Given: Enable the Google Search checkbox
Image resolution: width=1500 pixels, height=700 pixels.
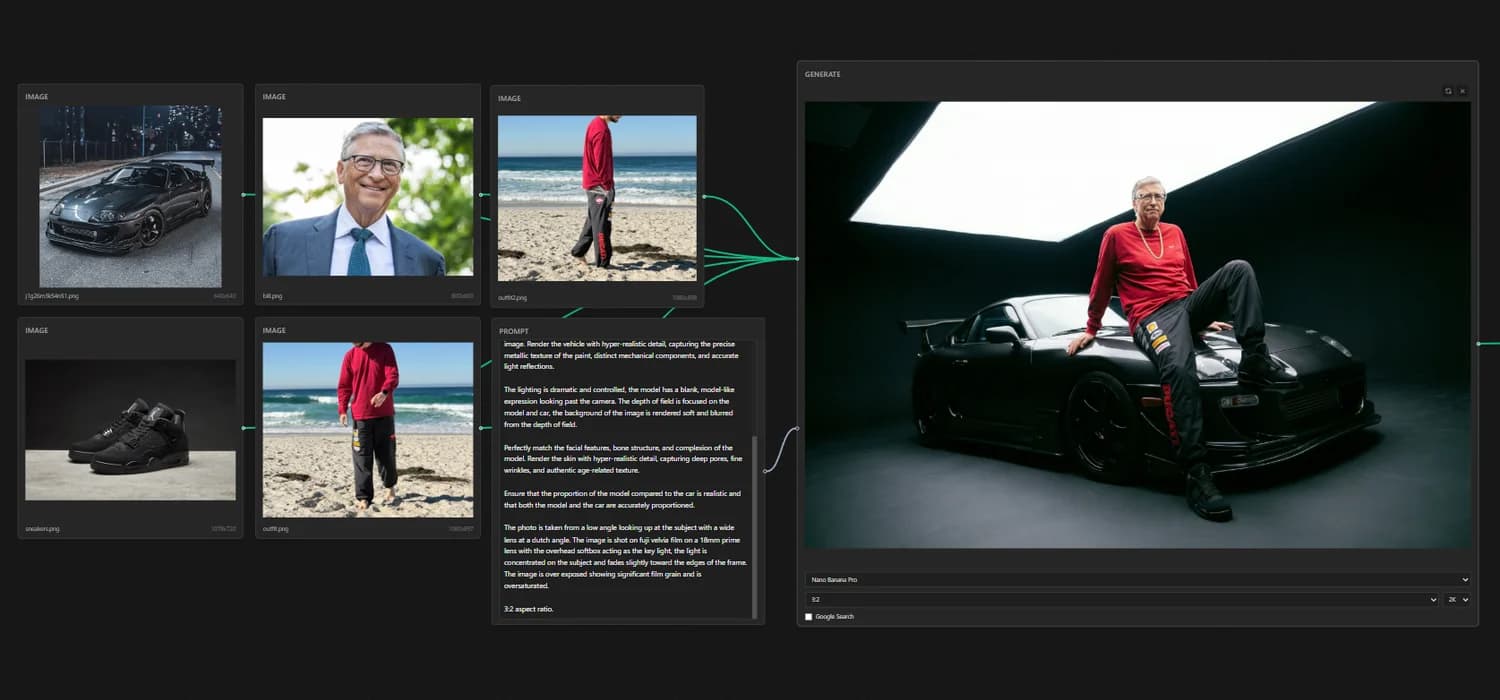Looking at the screenshot, I should [809, 617].
